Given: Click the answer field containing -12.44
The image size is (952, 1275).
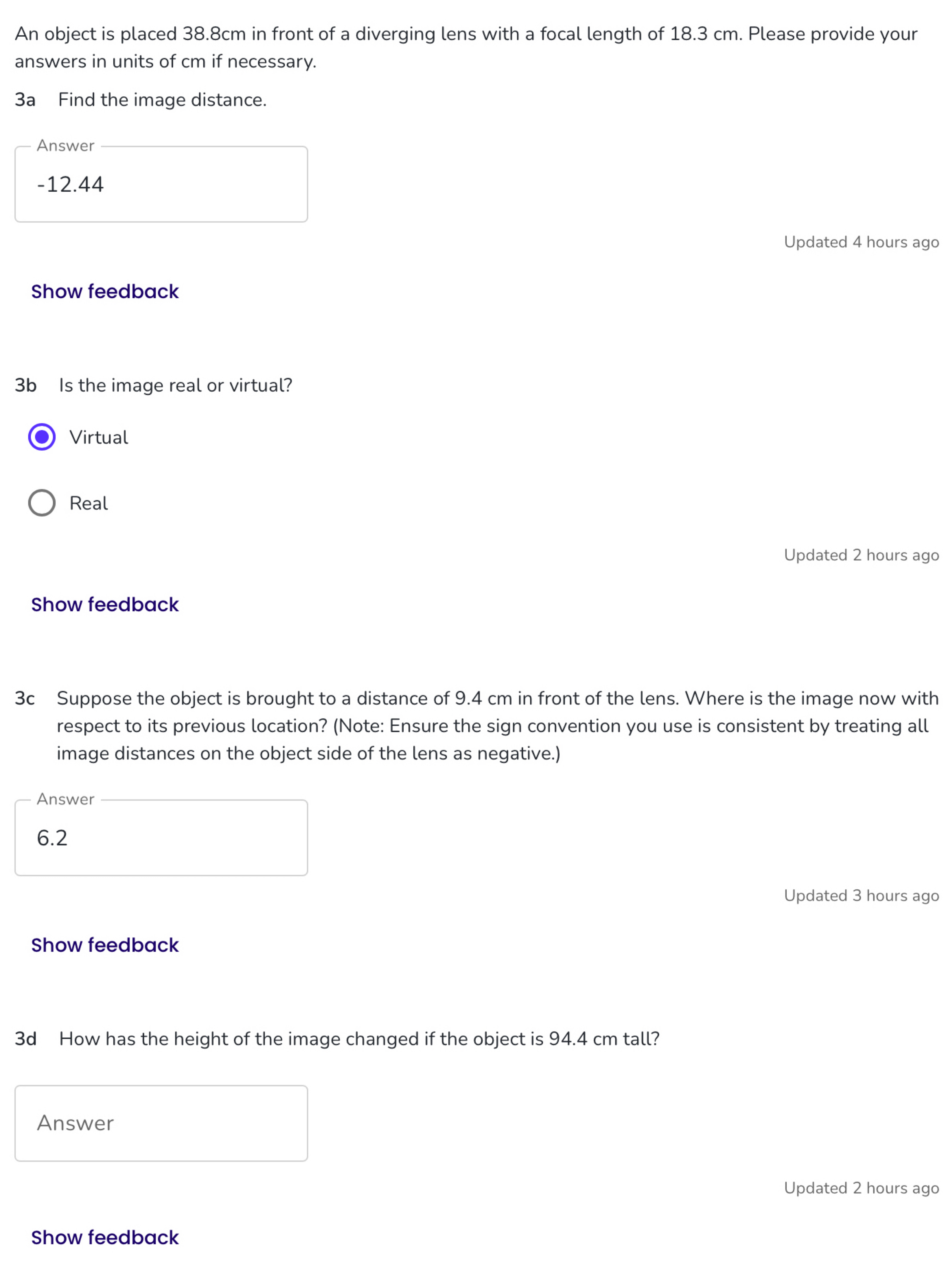Looking at the screenshot, I should pos(162,184).
